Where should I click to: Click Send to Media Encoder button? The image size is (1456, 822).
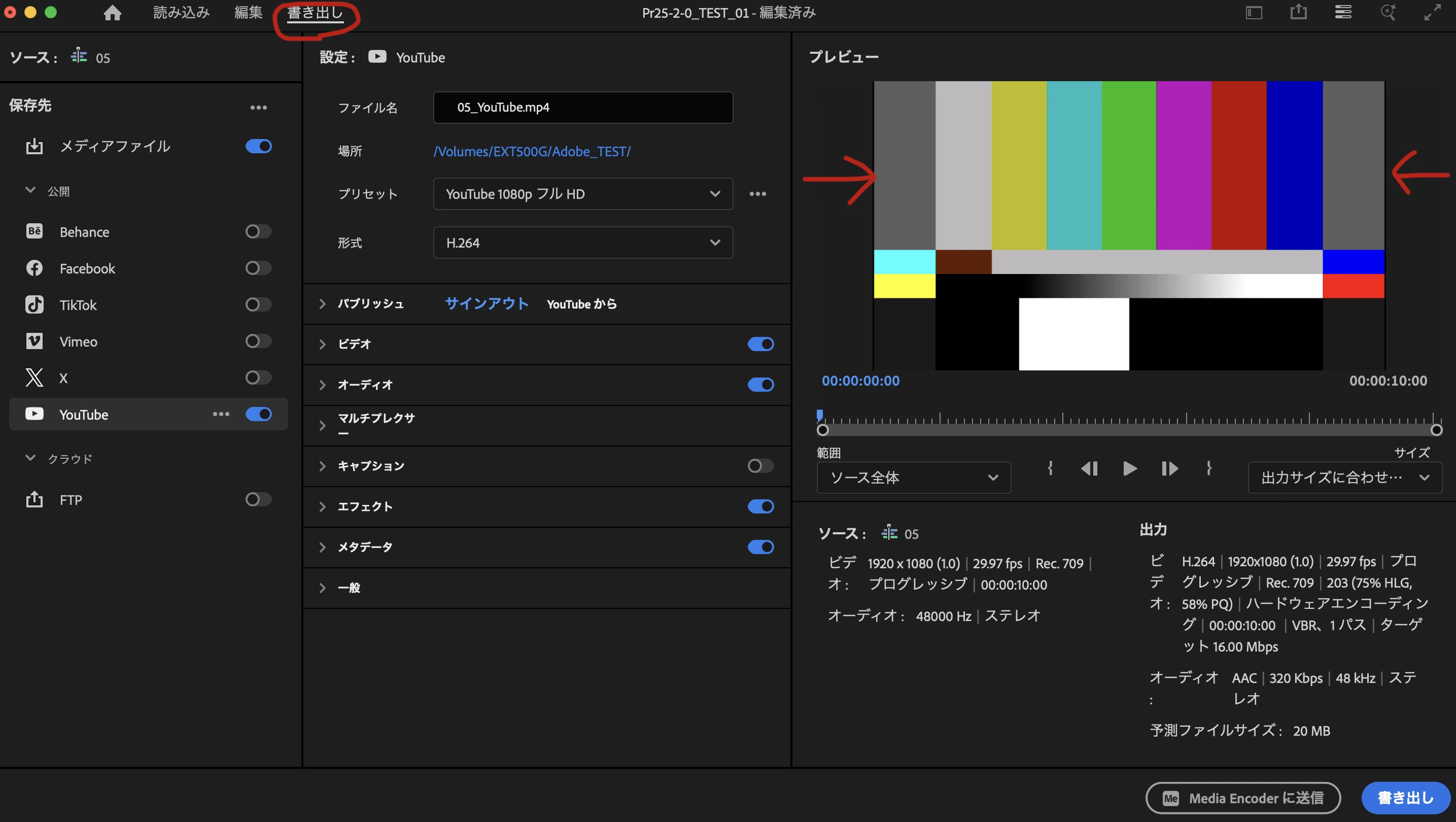(x=1243, y=798)
